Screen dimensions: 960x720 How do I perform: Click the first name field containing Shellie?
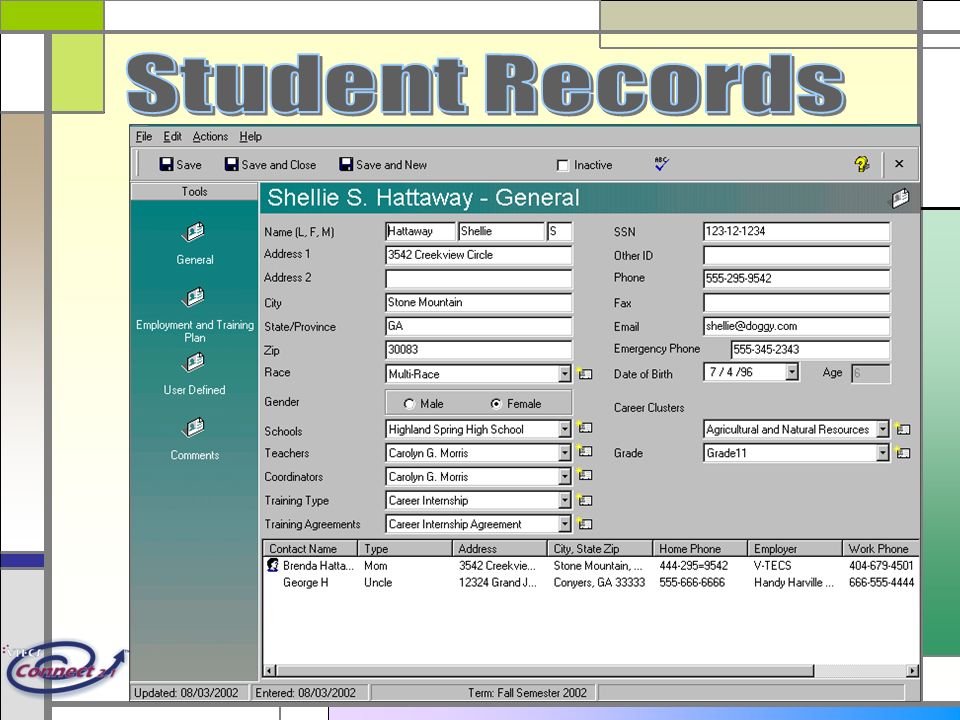click(501, 231)
